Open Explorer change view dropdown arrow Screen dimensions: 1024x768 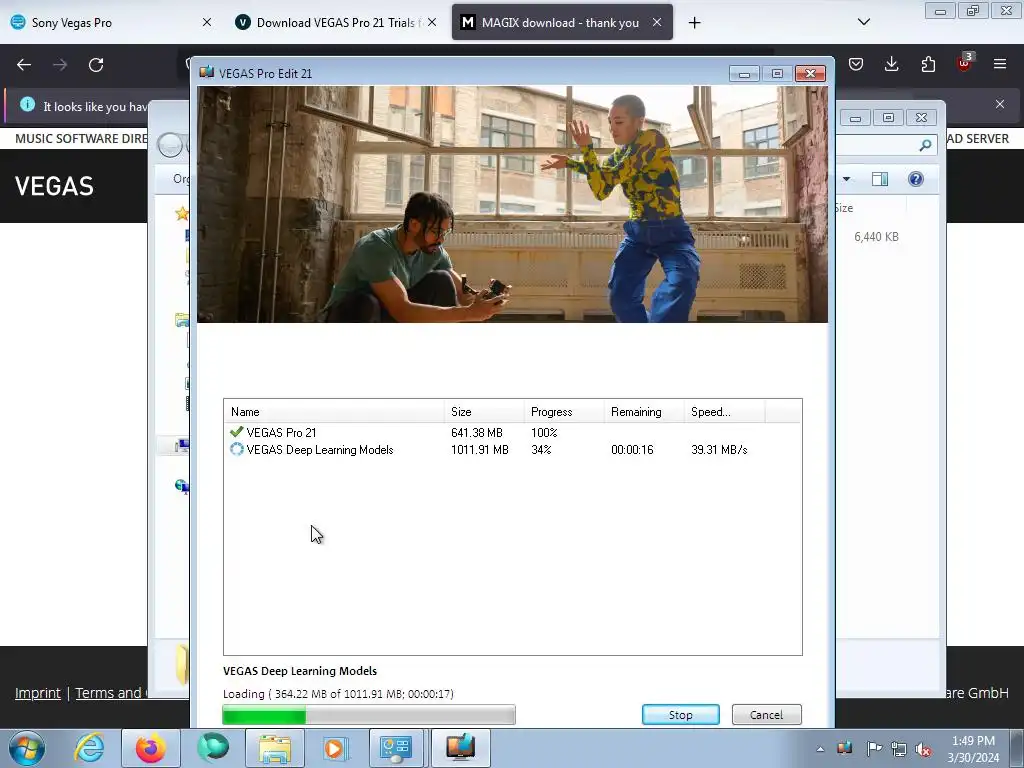[x=846, y=179]
